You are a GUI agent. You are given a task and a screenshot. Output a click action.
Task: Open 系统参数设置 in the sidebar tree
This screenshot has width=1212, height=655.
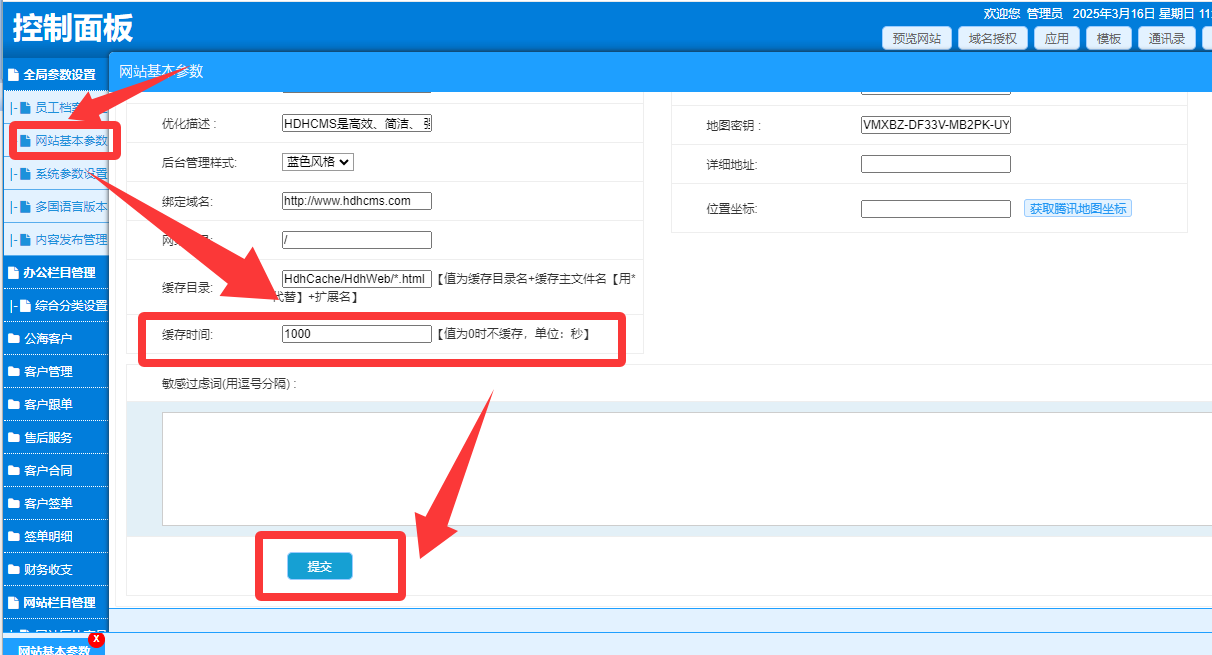point(70,174)
